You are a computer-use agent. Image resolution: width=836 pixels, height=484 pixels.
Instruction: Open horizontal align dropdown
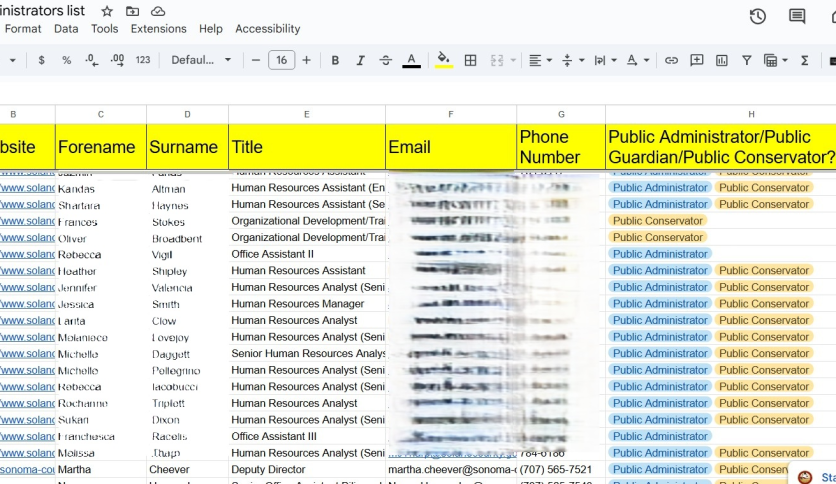[x=540, y=60]
